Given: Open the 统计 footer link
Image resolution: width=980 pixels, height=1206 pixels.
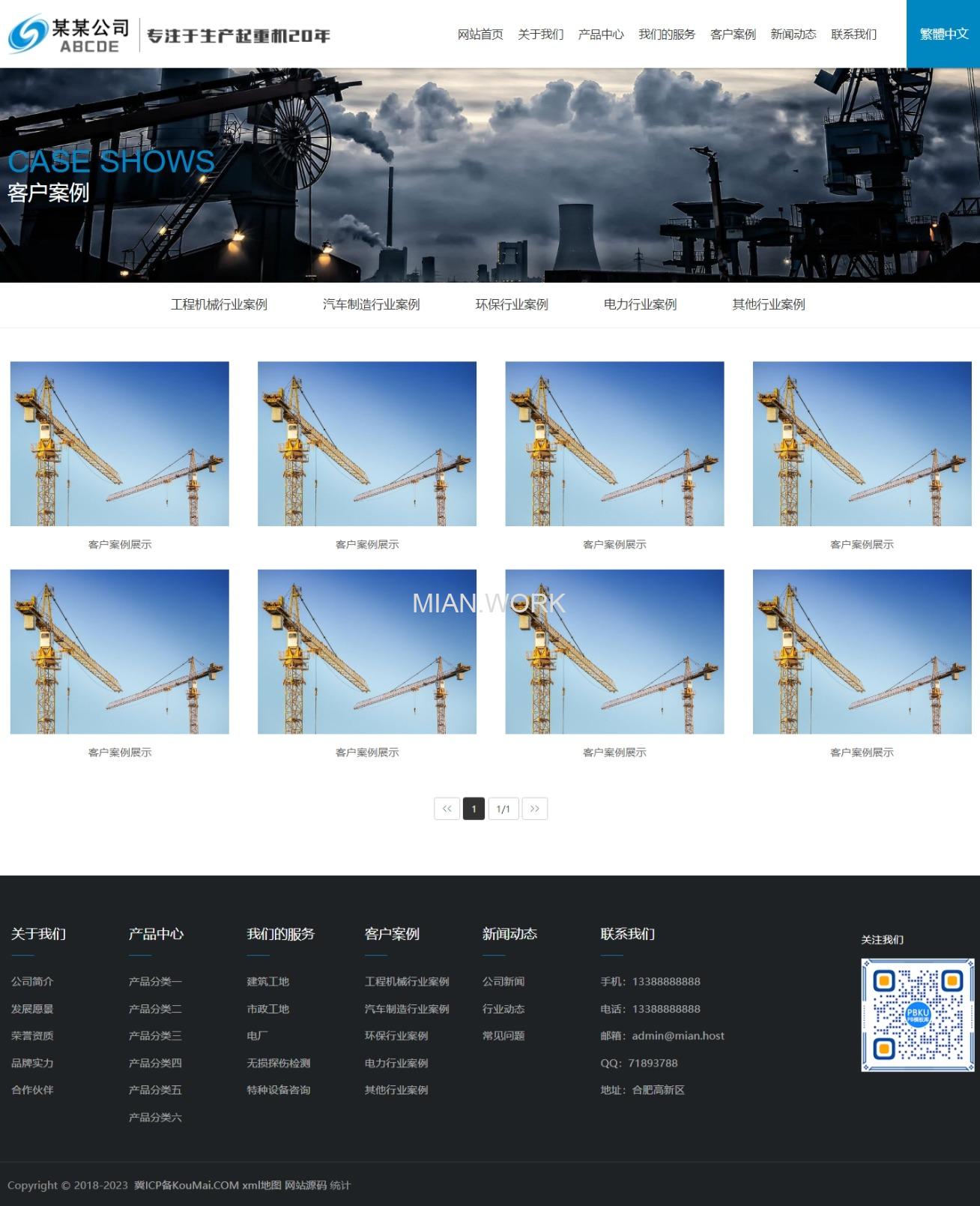Looking at the screenshot, I should 340,1185.
